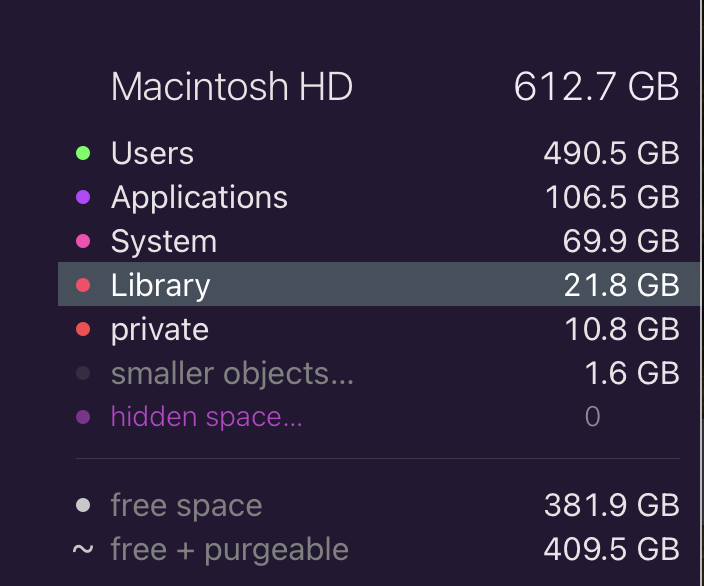Image resolution: width=704 pixels, height=586 pixels.
Task: Select the Macintosh HD title
Action: pyautogui.click(x=232, y=88)
